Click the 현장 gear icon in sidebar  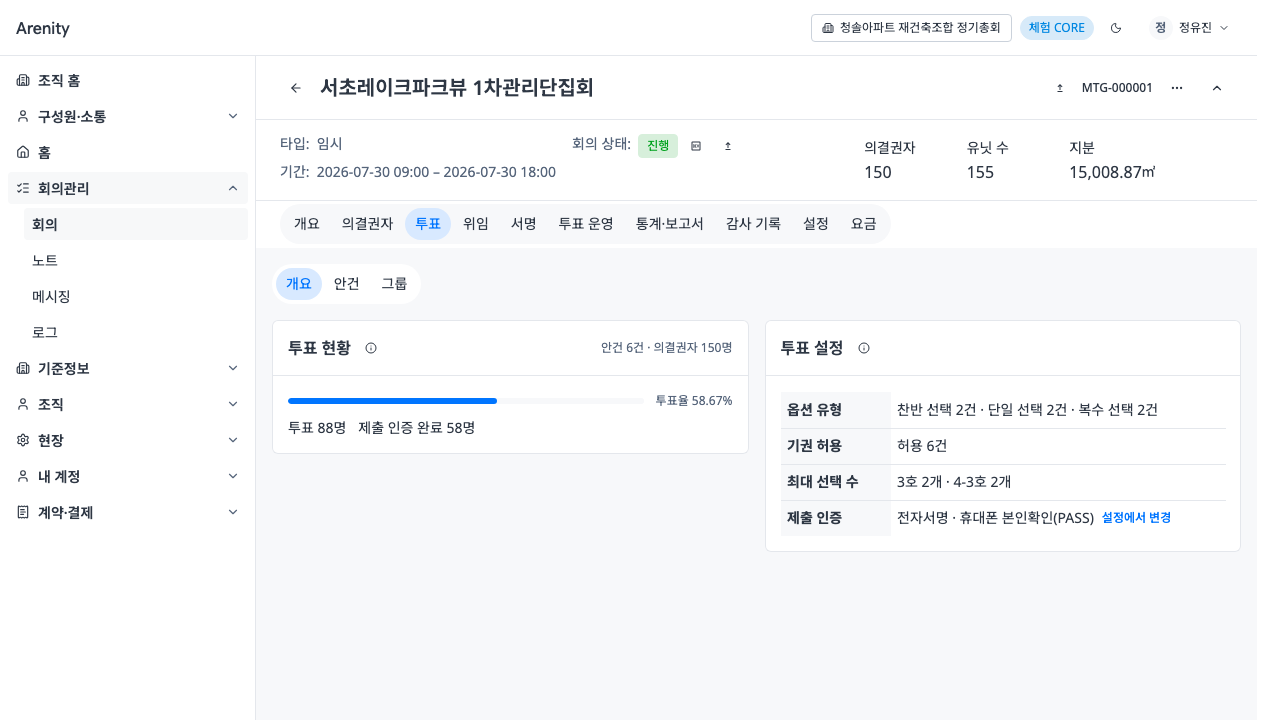(23, 440)
